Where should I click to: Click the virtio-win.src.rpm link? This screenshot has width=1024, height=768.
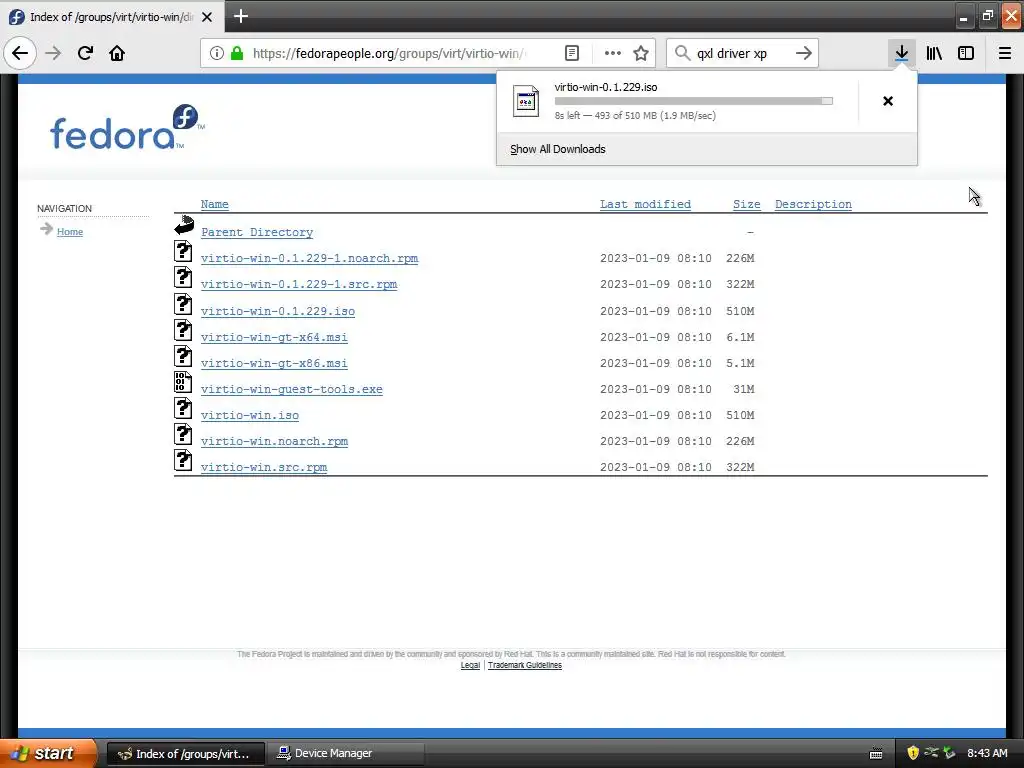pos(263,468)
